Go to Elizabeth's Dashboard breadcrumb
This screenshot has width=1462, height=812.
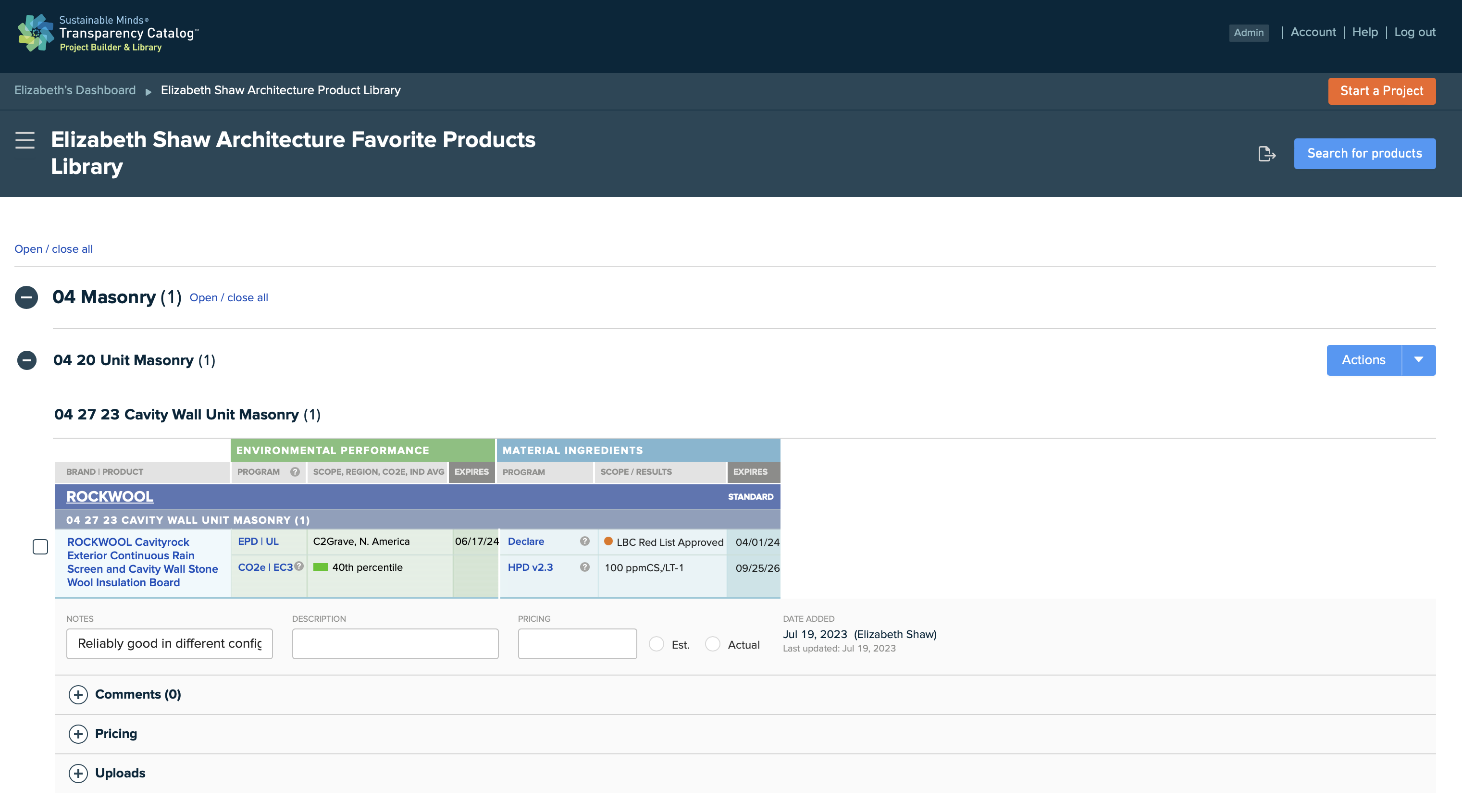coord(75,90)
